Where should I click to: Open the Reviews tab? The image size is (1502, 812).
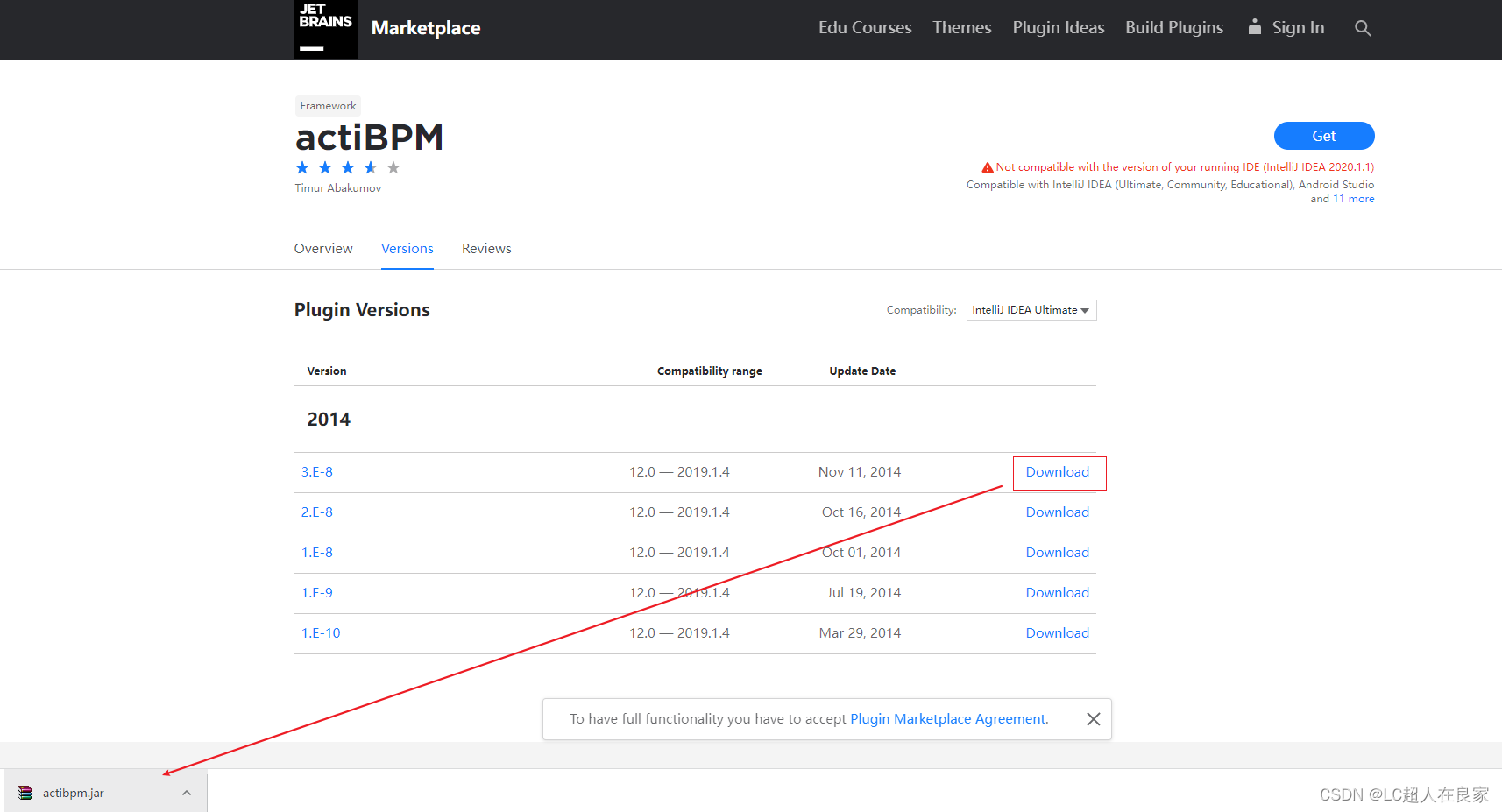point(486,249)
